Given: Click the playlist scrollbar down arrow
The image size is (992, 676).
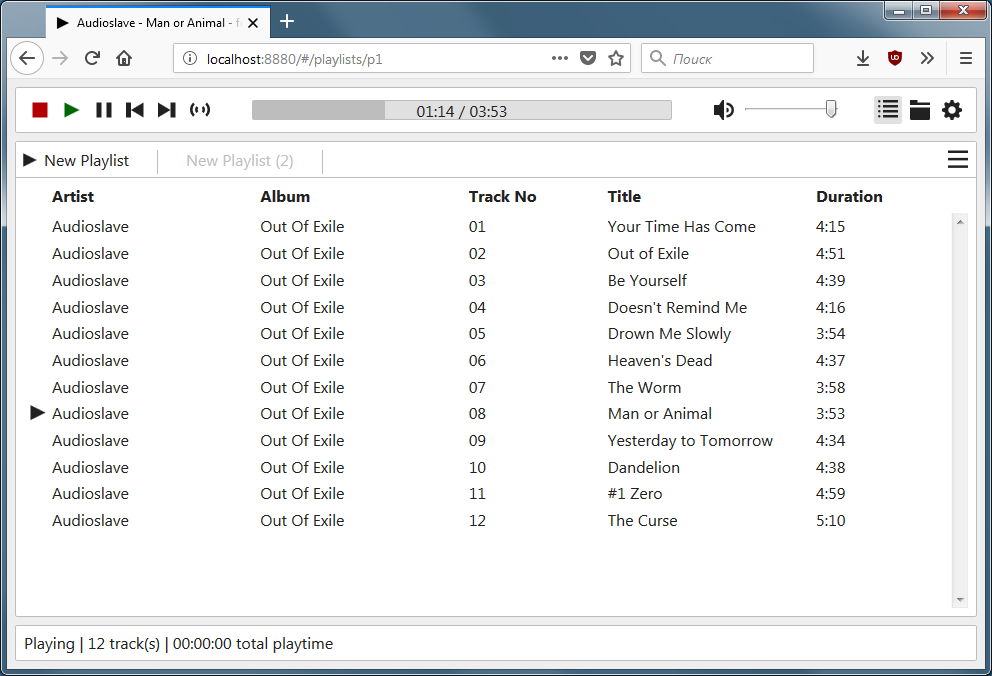Looking at the screenshot, I should tap(960, 599).
